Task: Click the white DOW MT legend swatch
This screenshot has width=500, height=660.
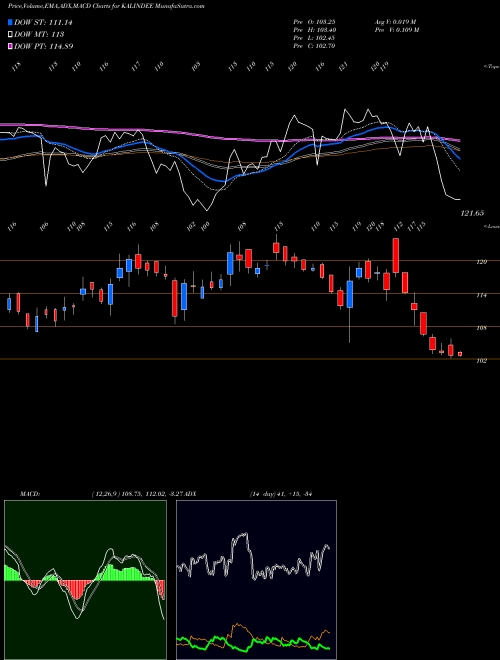Action: click(11, 34)
